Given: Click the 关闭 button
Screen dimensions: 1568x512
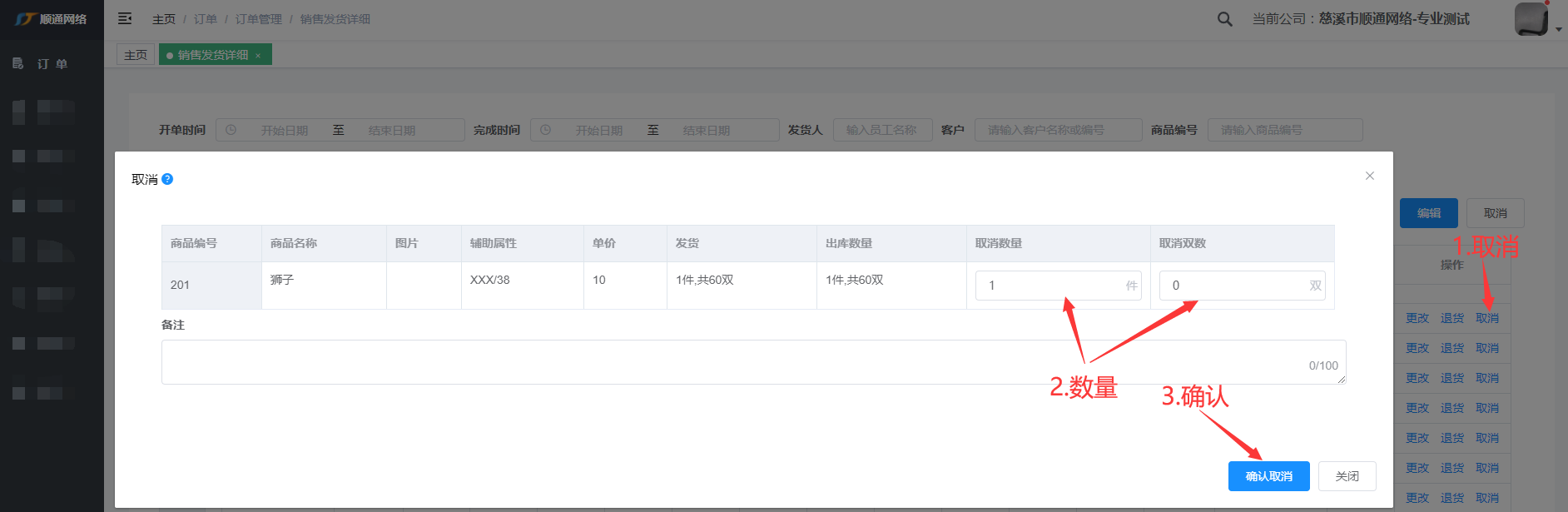Looking at the screenshot, I should (x=1347, y=476).
